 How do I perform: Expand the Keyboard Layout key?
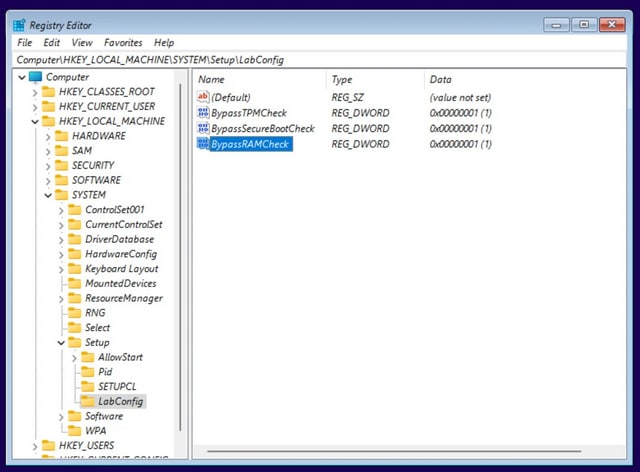(61, 269)
